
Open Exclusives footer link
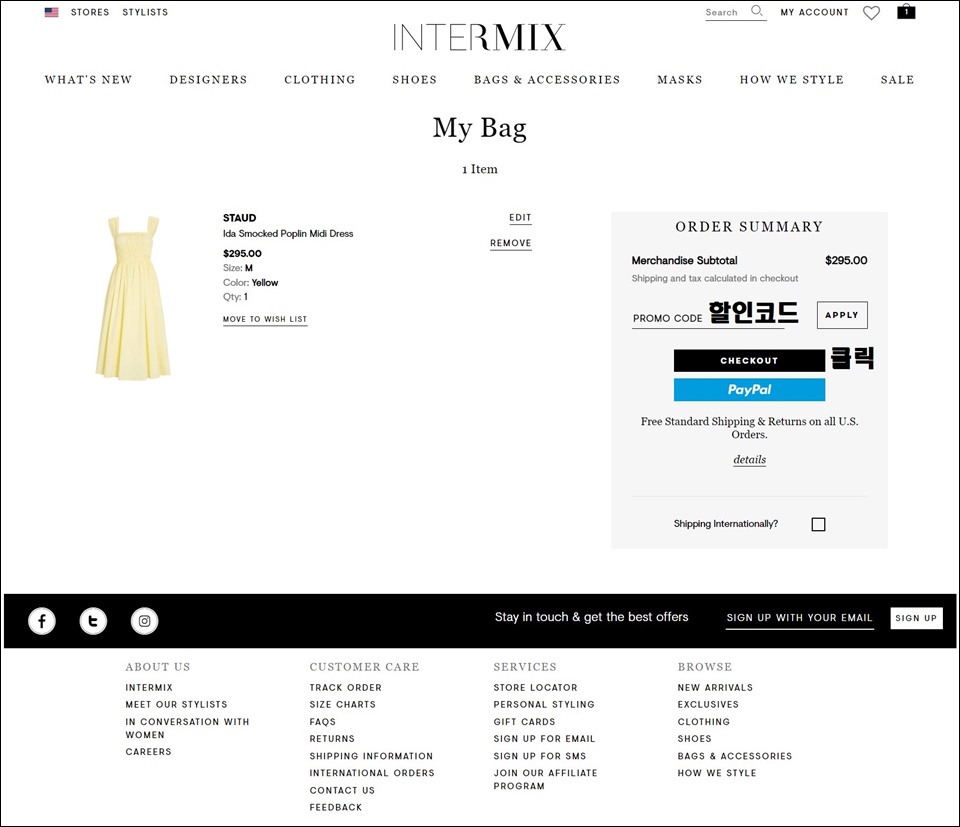pos(708,705)
